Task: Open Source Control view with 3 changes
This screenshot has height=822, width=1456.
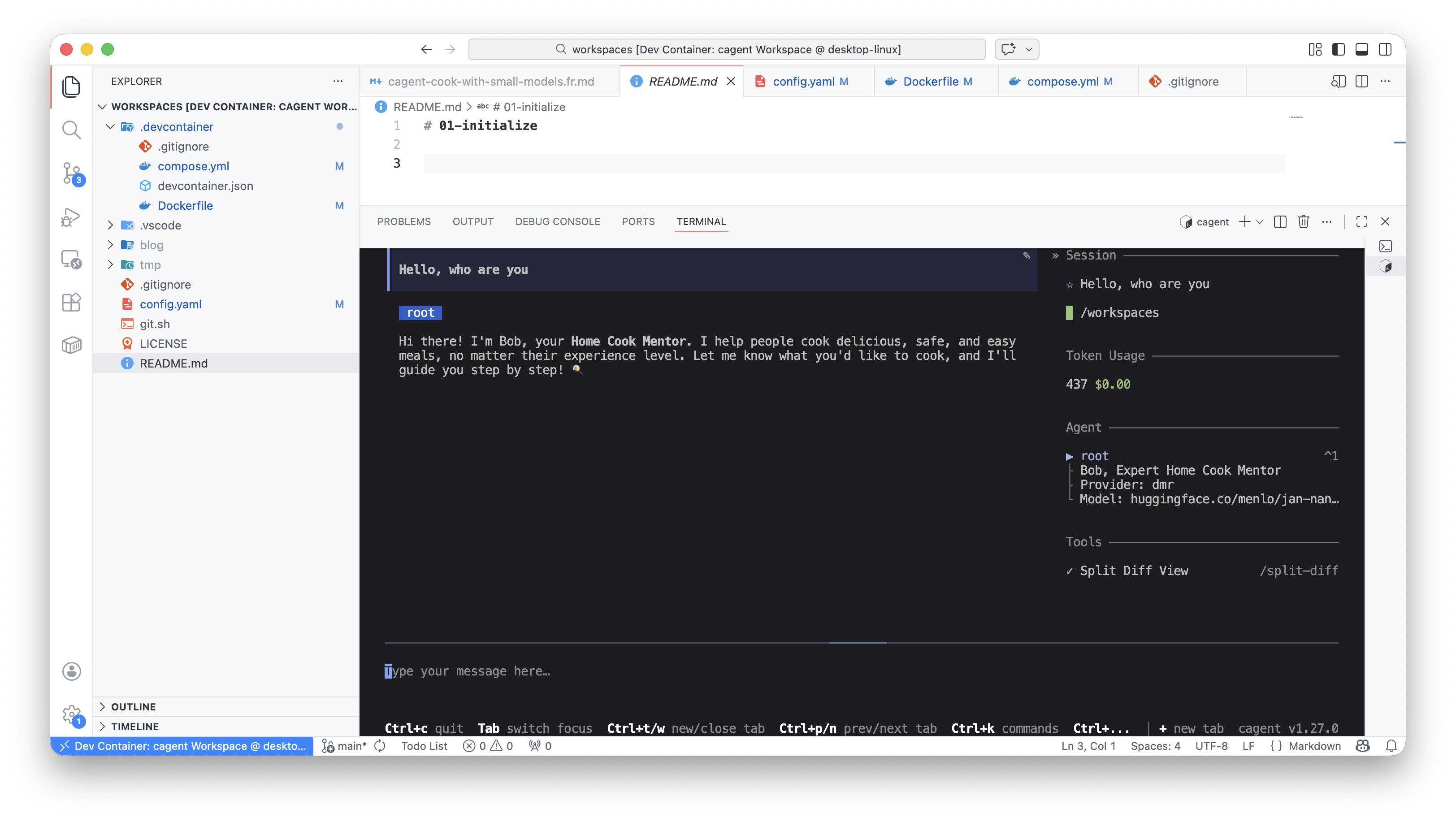Action: coord(71,173)
